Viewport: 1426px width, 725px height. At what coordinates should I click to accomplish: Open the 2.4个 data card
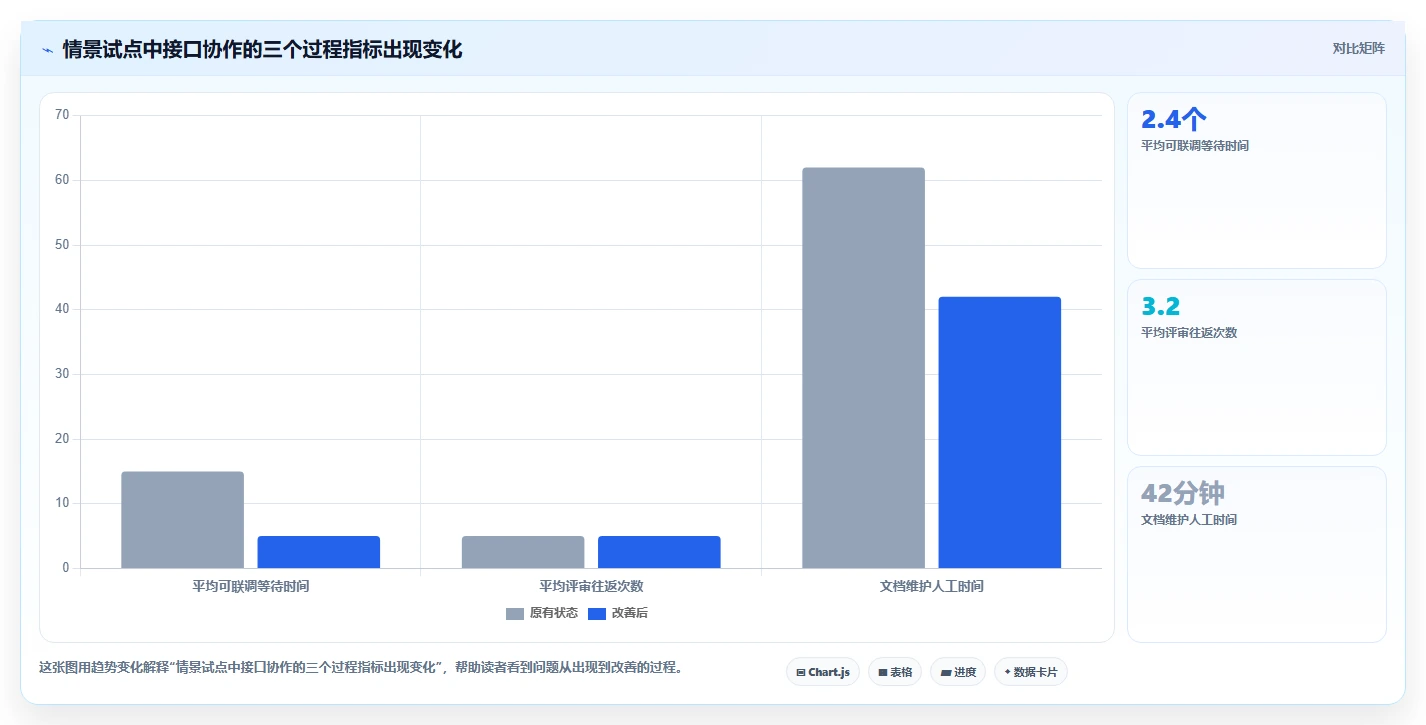tap(1257, 181)
